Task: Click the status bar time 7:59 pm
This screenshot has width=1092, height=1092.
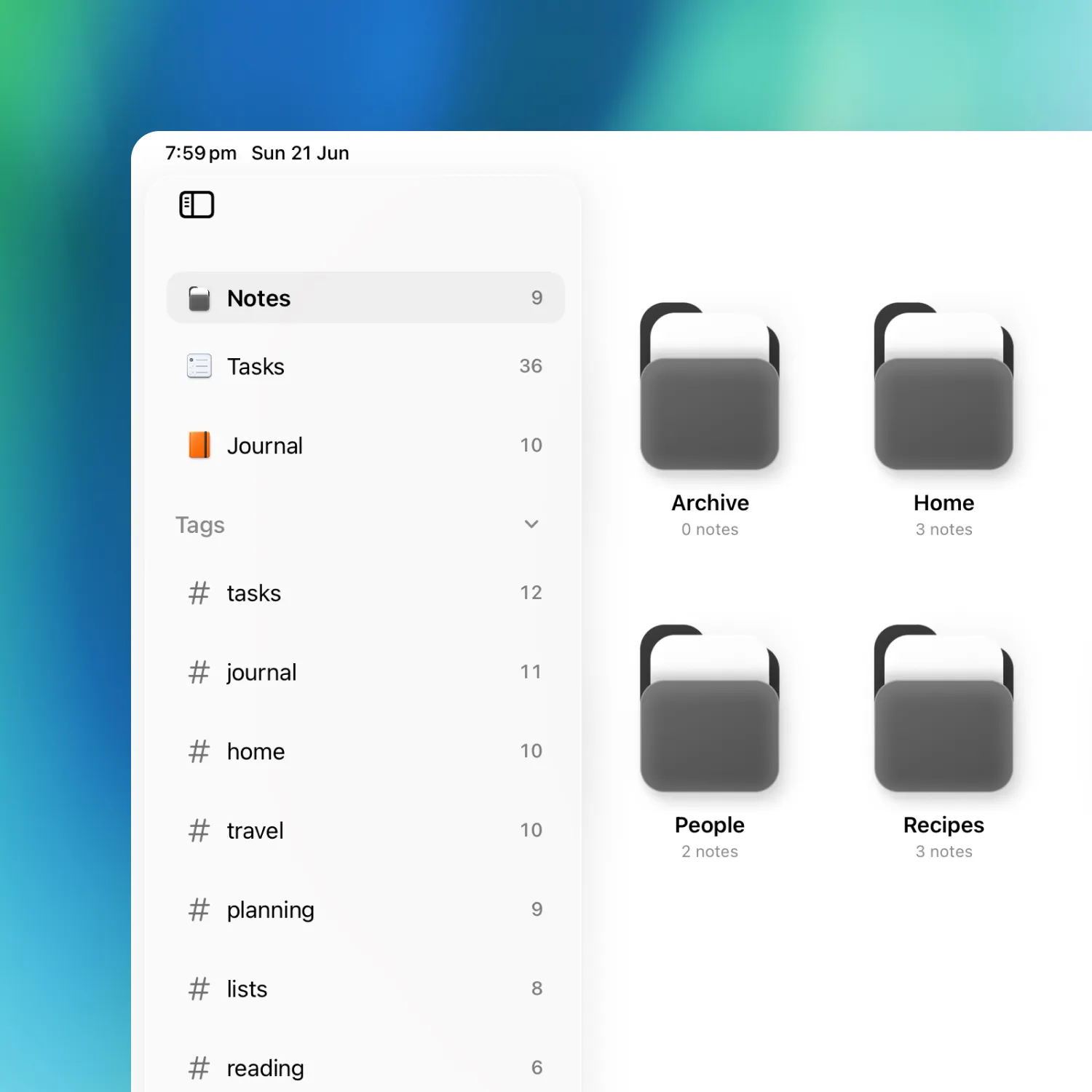Action: 201,153
